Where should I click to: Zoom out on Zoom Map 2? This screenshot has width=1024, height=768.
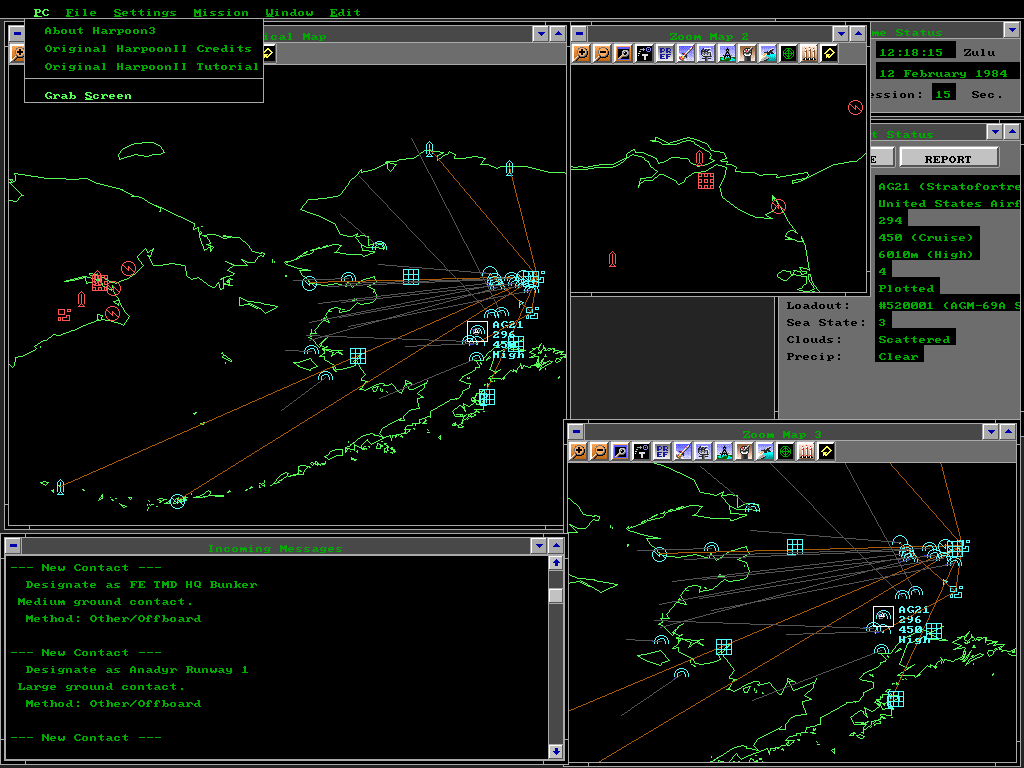click(x=602, y=54)
